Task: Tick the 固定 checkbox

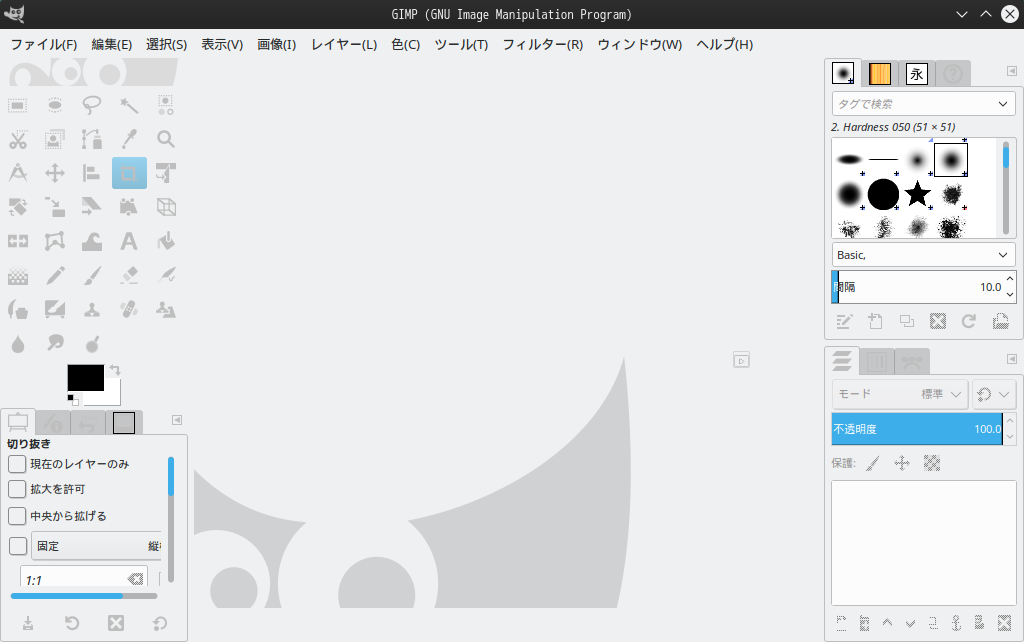Action: (18, 546)
